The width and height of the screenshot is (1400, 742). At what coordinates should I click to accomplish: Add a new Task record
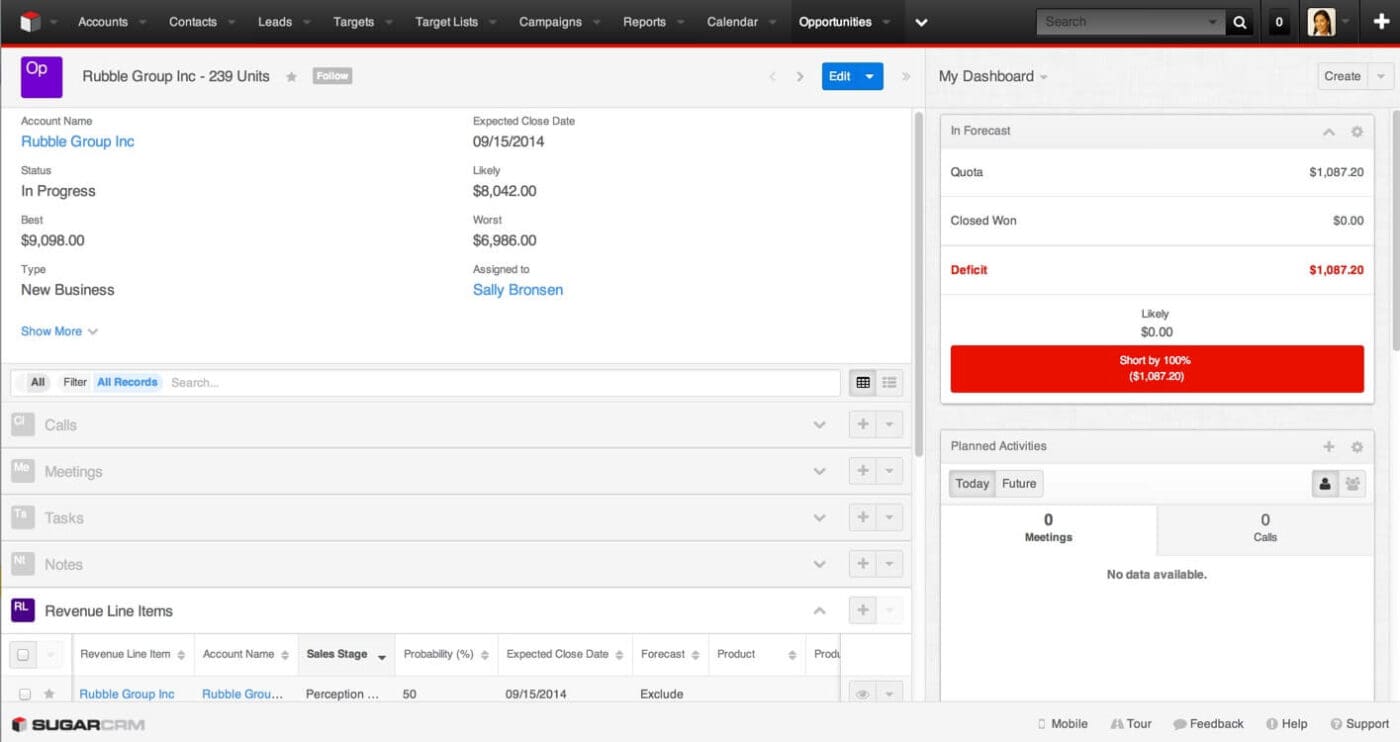(x=862, y=517)
